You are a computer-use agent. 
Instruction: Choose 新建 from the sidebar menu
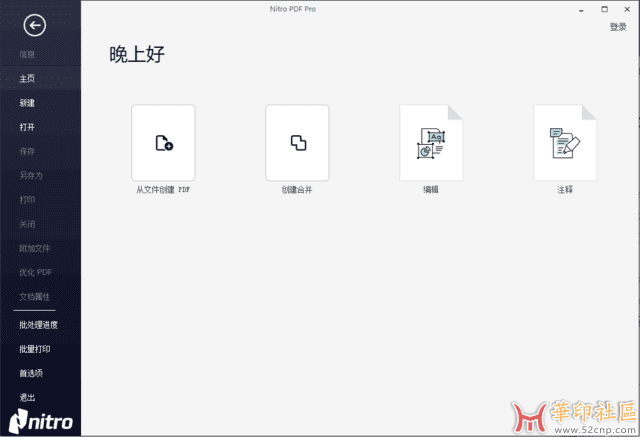(28, 103)
